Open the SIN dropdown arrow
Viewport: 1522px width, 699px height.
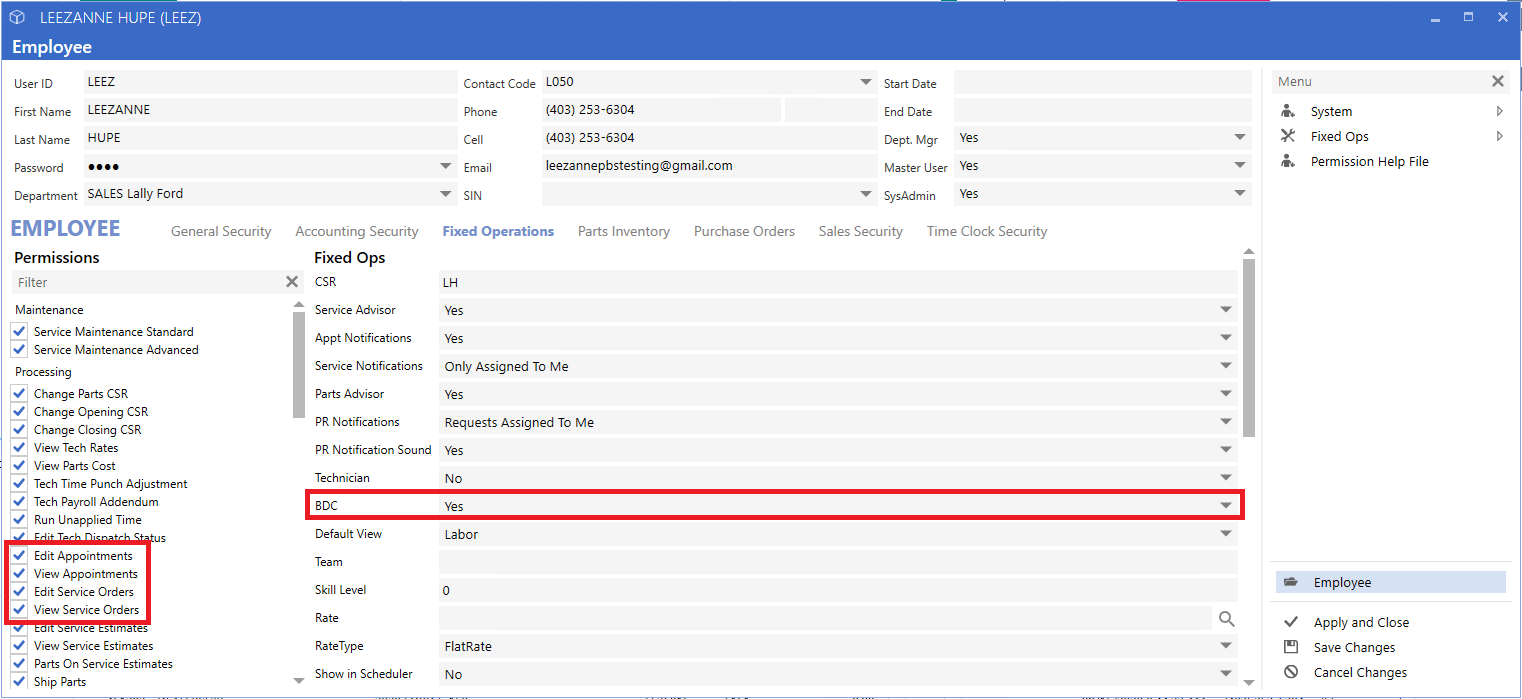click(x=865, y=194)
